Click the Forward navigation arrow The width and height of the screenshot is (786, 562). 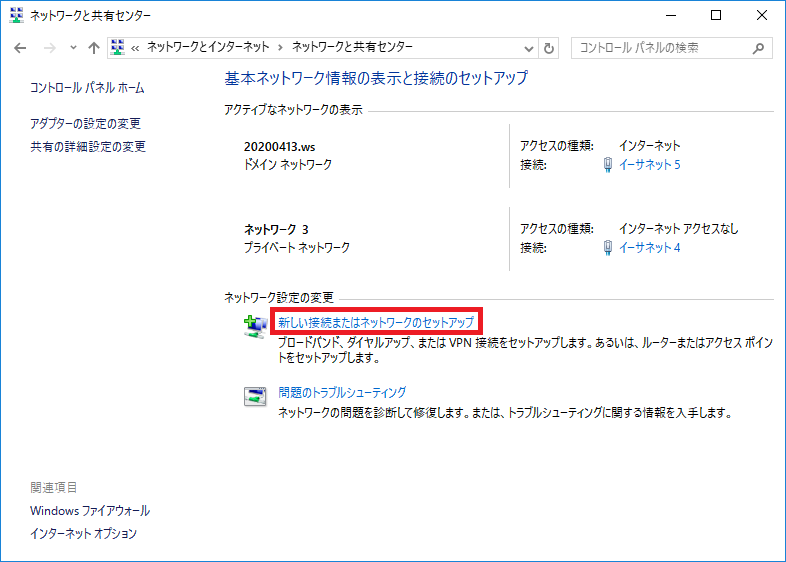50,48
